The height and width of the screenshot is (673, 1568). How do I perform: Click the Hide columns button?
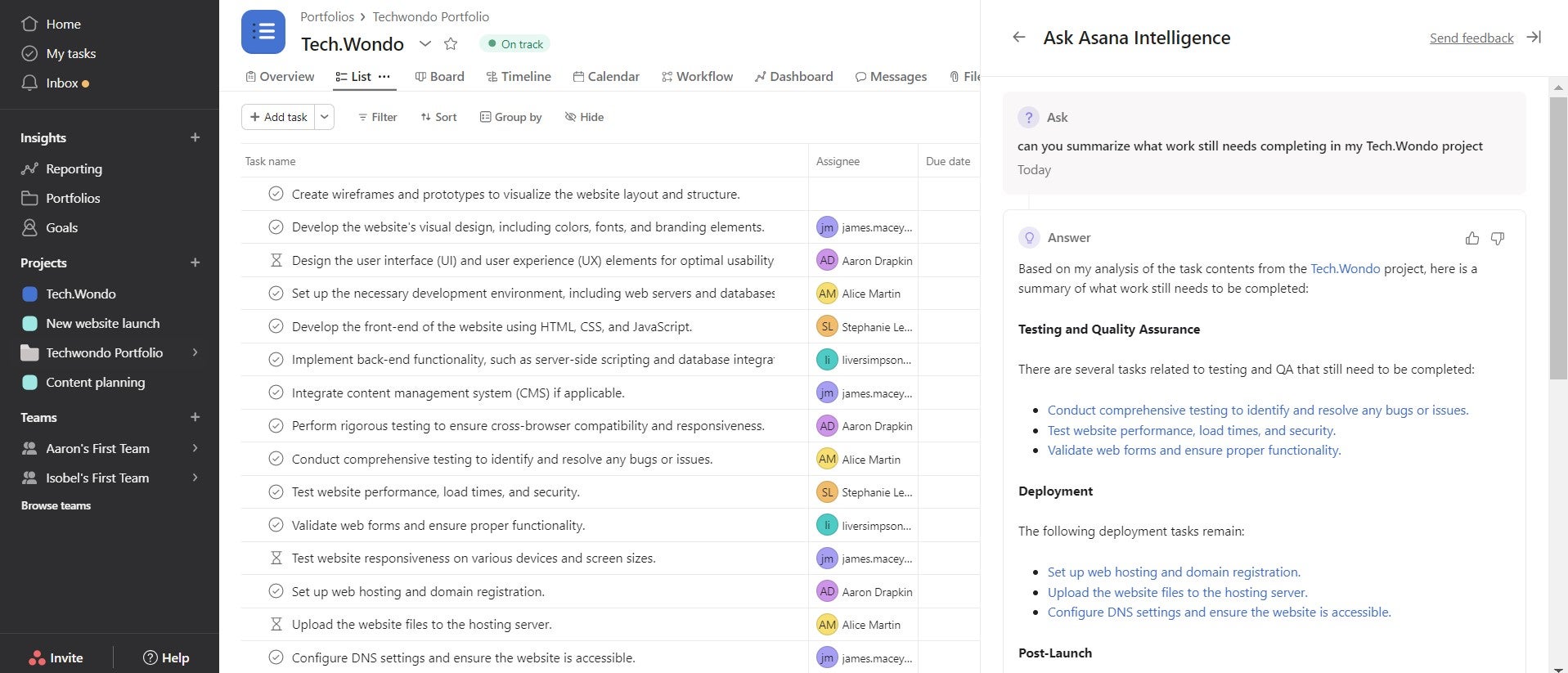(x=584, y=117)
